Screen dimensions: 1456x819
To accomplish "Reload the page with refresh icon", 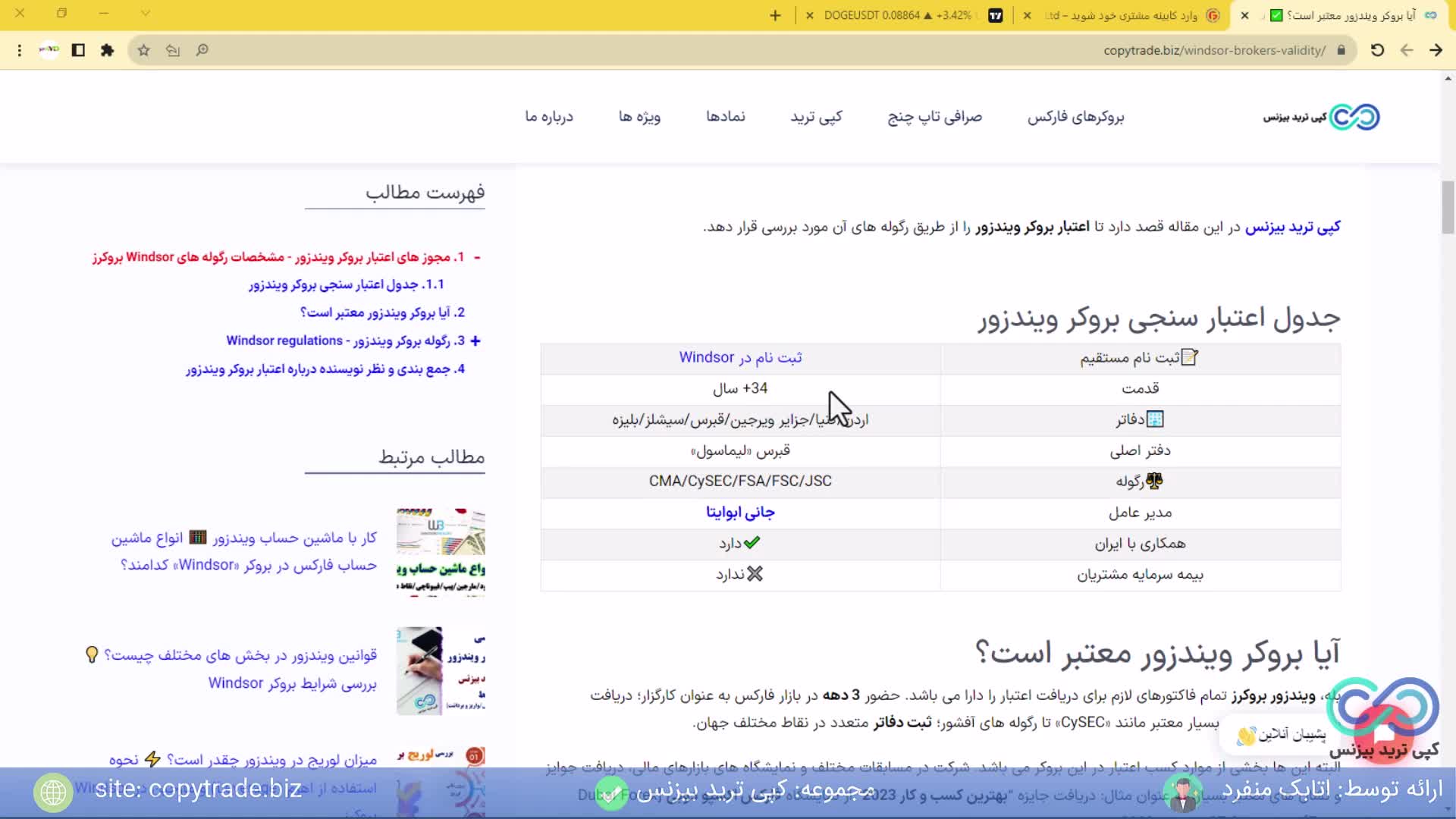I will [x=1377, y=50].
